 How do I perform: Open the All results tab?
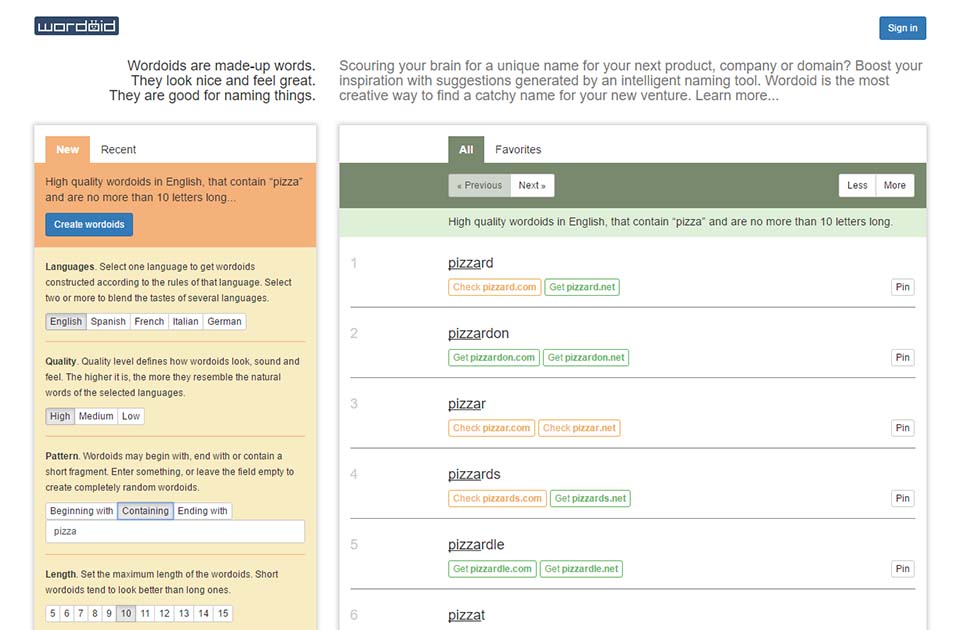[466, 149]
